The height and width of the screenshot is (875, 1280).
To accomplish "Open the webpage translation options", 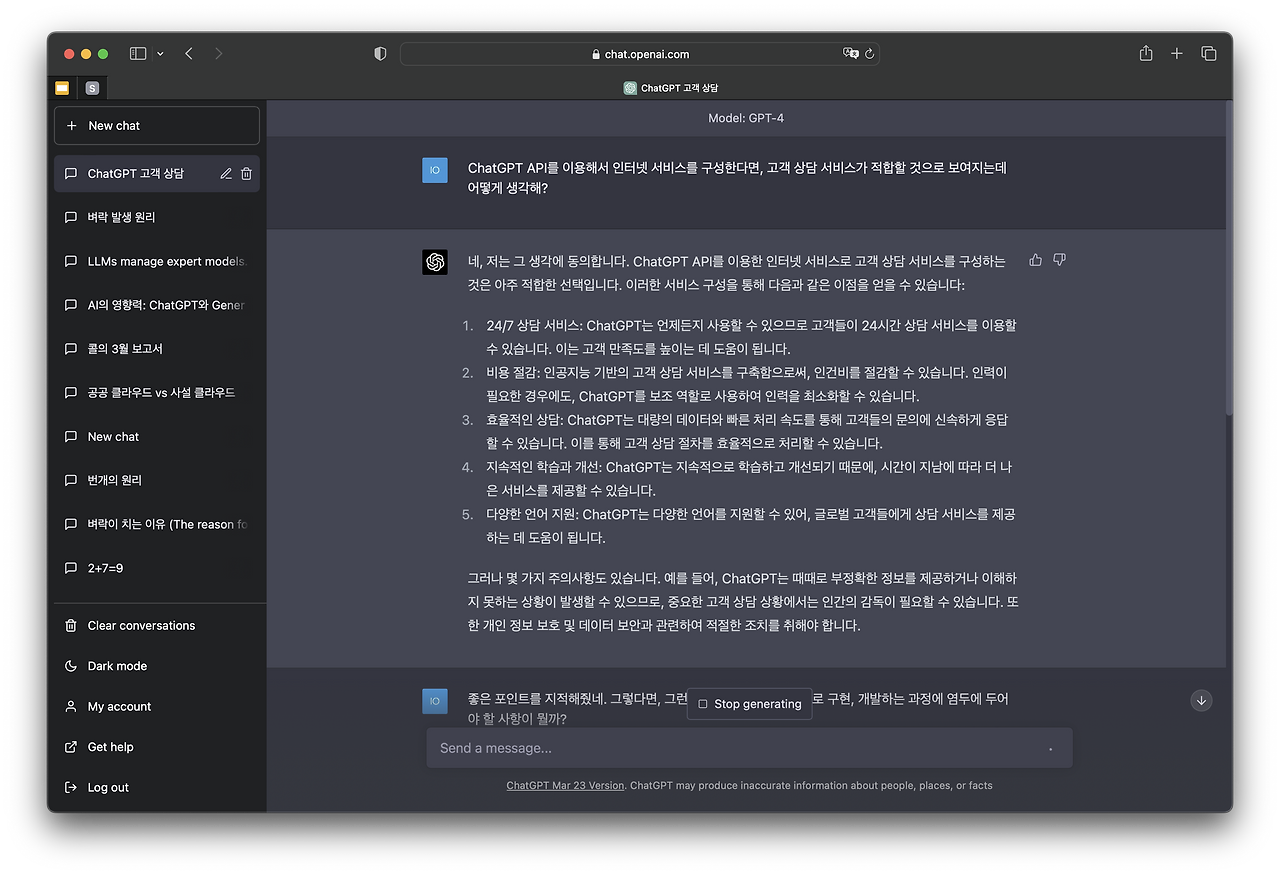I will click(x=849, y=53).
